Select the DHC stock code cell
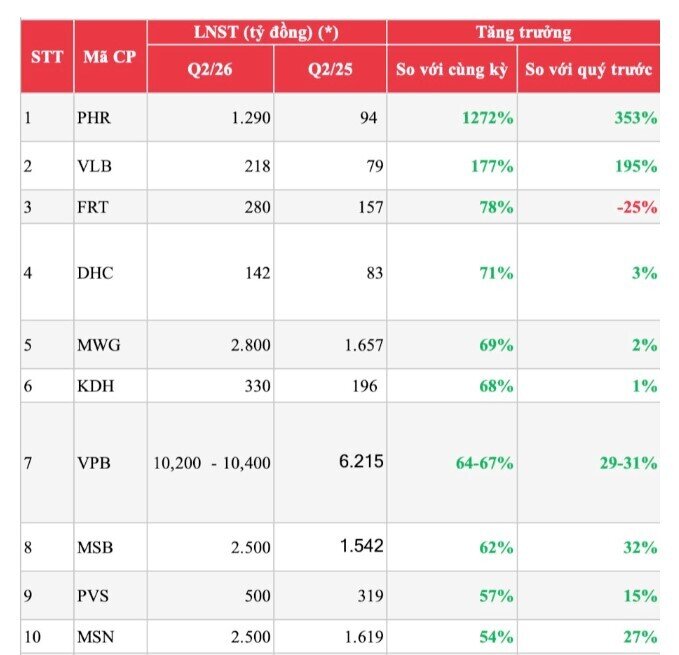This screenshot has height=655, width=679. 110,272
